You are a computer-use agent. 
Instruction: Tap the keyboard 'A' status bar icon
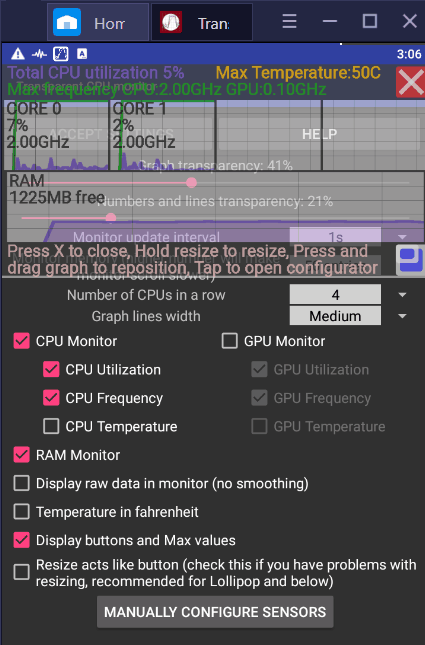click(x=82, y=54)
